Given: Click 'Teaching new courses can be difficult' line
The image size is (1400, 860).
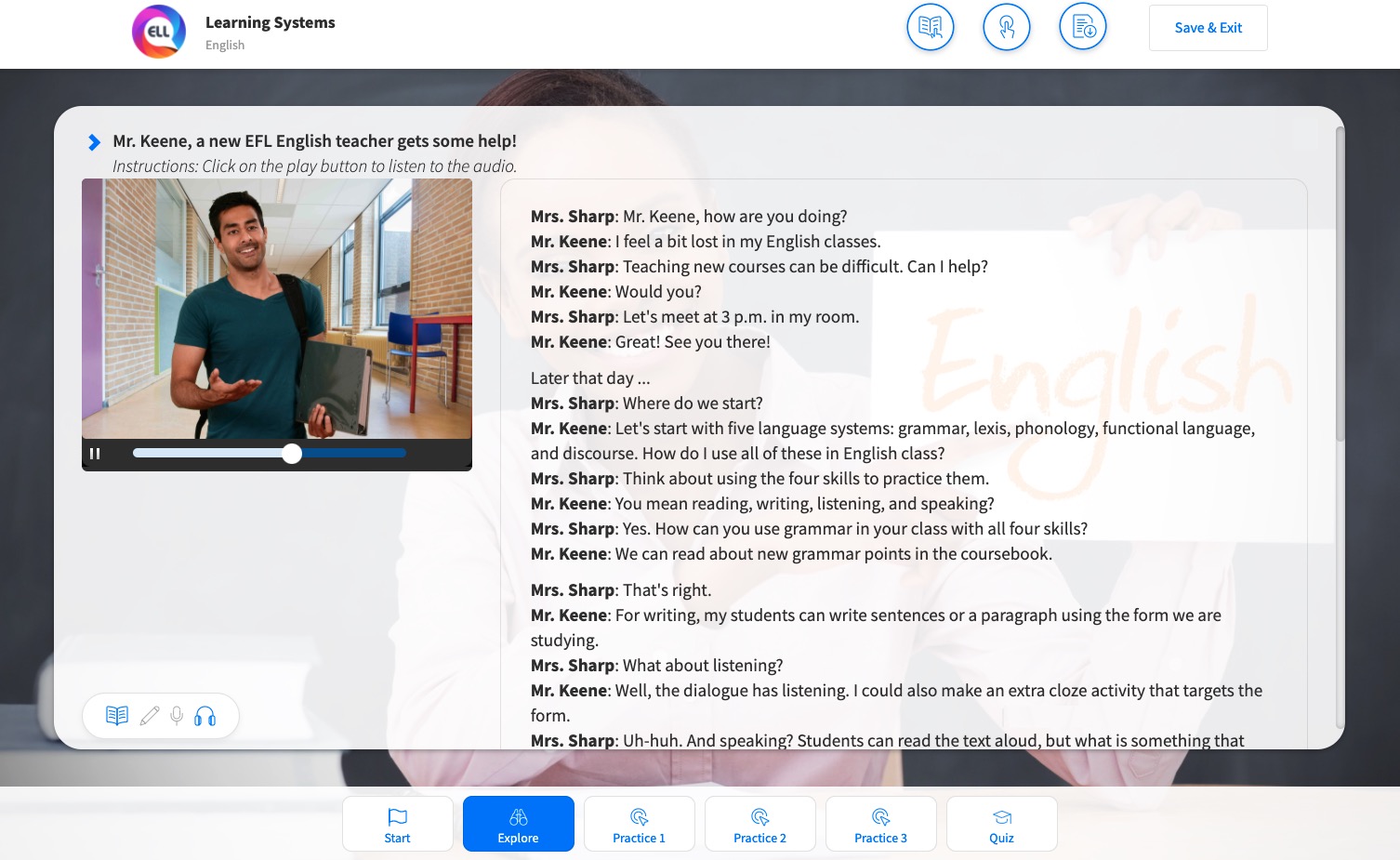Looking at the screenshot, I should coord(759,267).
